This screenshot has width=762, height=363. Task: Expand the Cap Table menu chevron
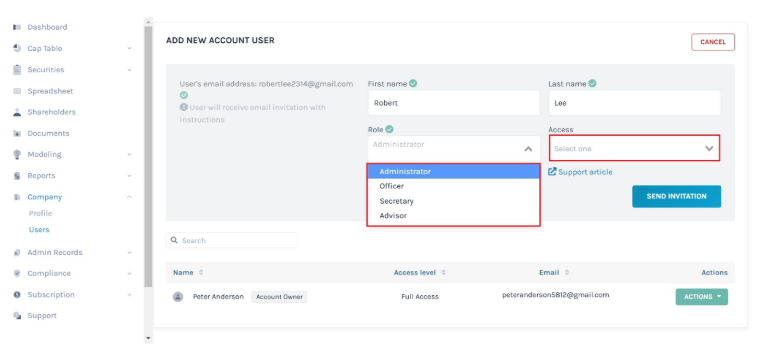tap(129, 48)
